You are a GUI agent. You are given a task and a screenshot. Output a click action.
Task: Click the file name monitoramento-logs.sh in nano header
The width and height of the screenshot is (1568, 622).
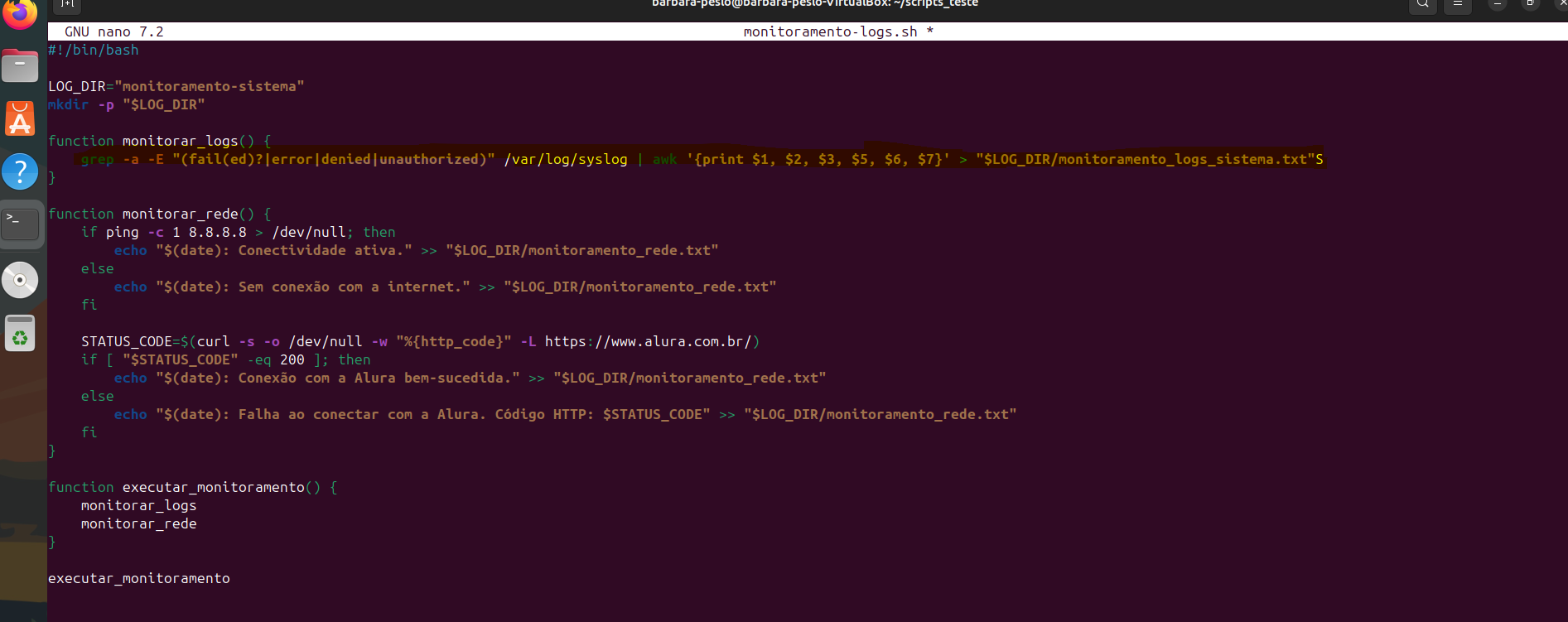pos(830,31)
